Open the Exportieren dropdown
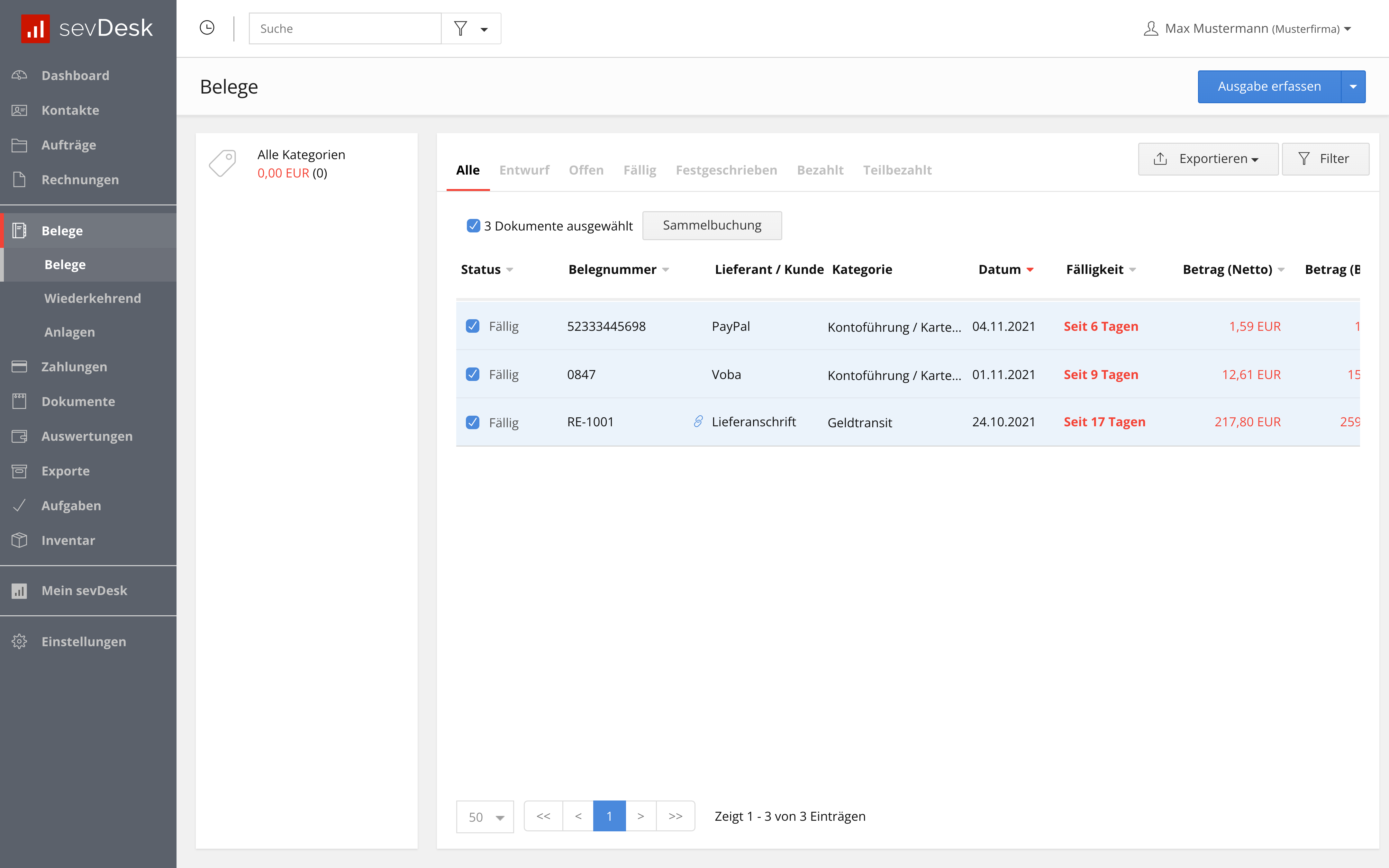 point(1208,159)
